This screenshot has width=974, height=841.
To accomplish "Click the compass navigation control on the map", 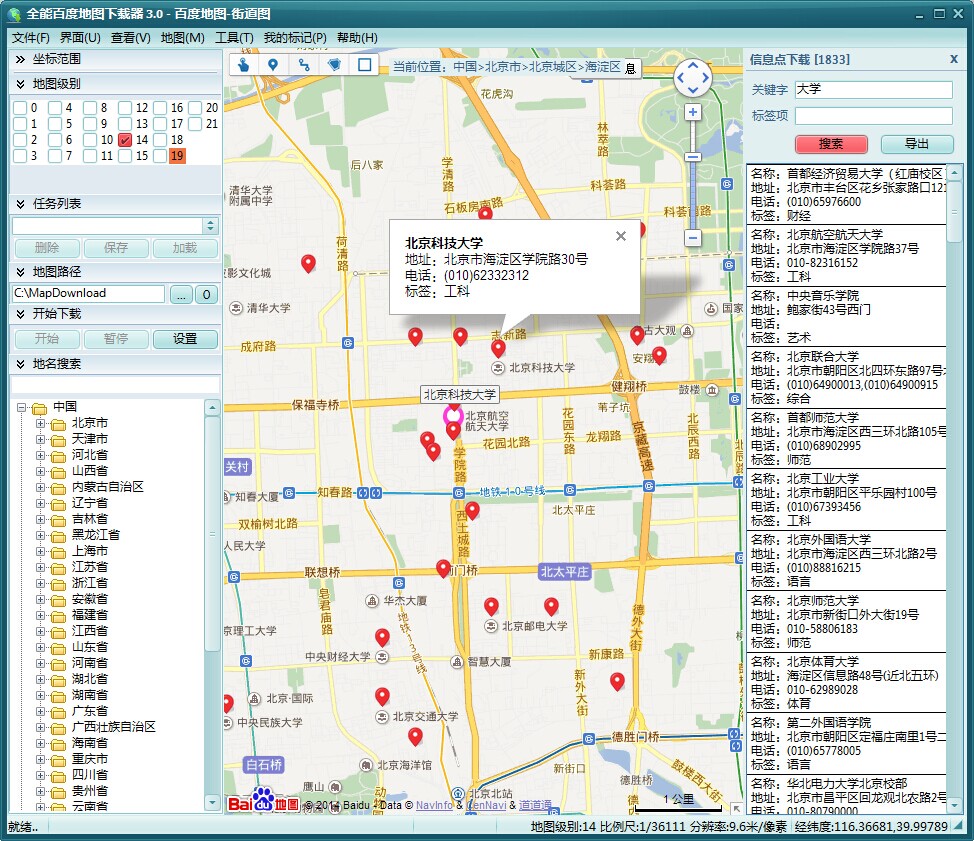I will click(x=693, y=76).
